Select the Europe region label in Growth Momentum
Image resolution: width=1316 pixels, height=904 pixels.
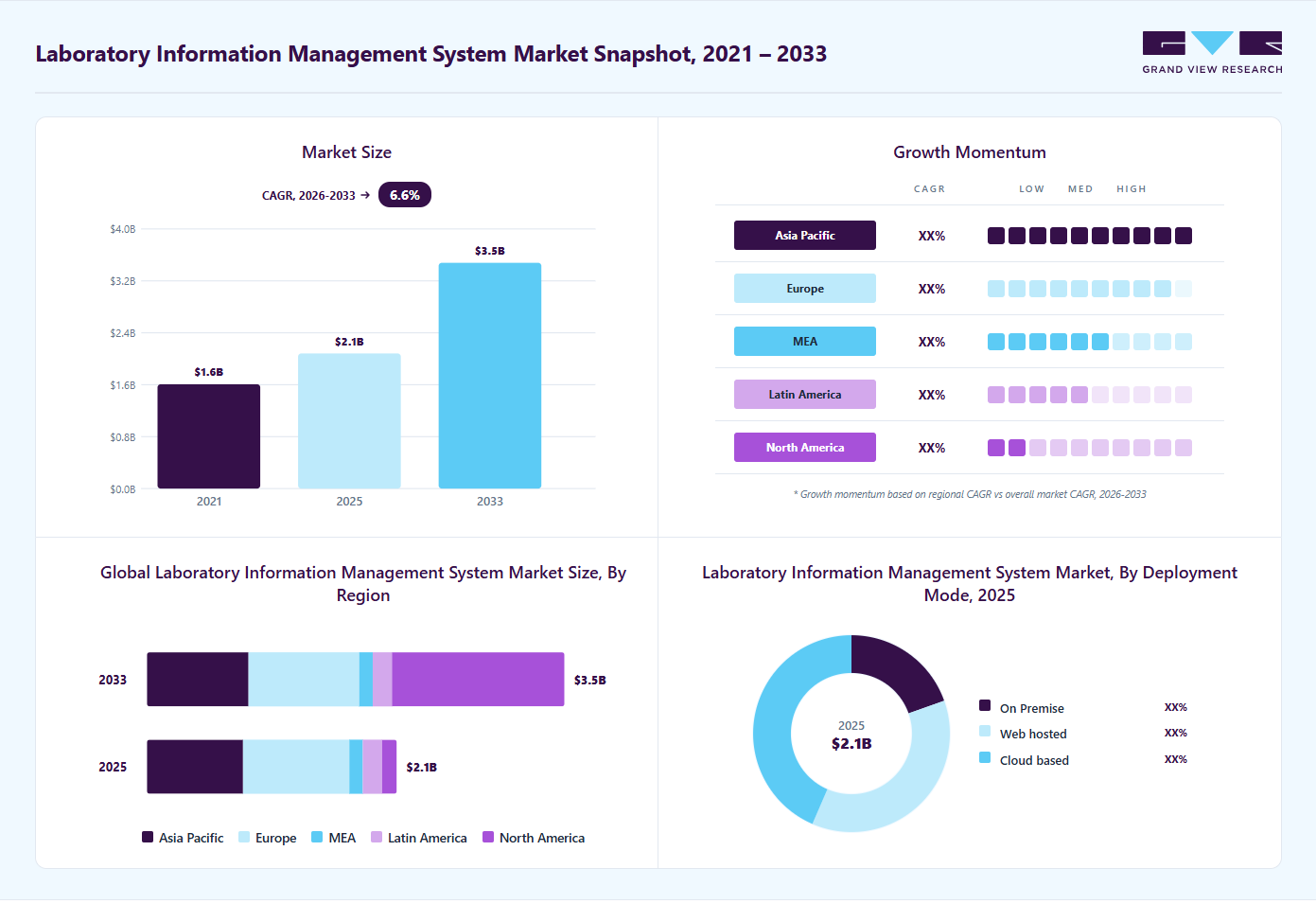pyautogui.click(x=805, y=289)
